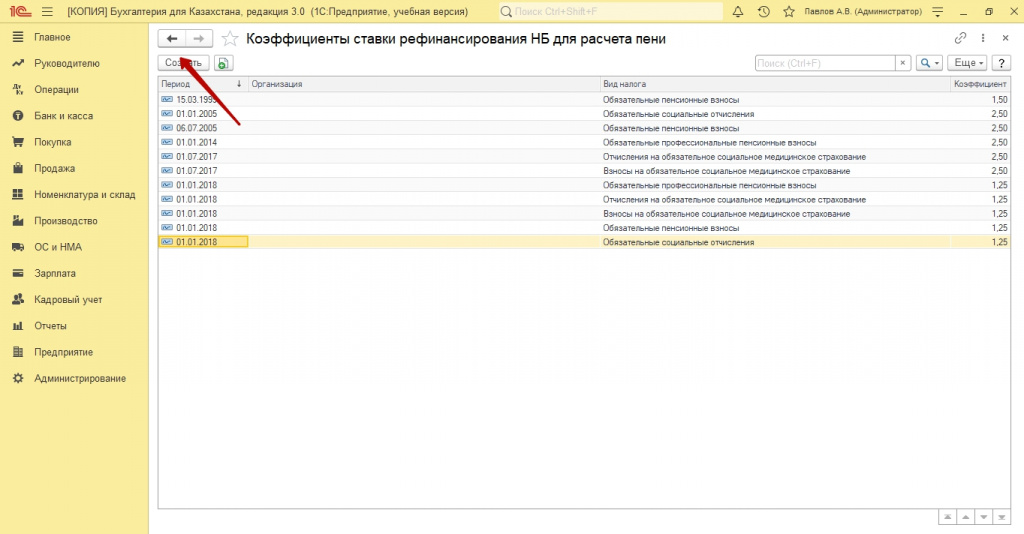Open Производство section

[x=65, y=221]
